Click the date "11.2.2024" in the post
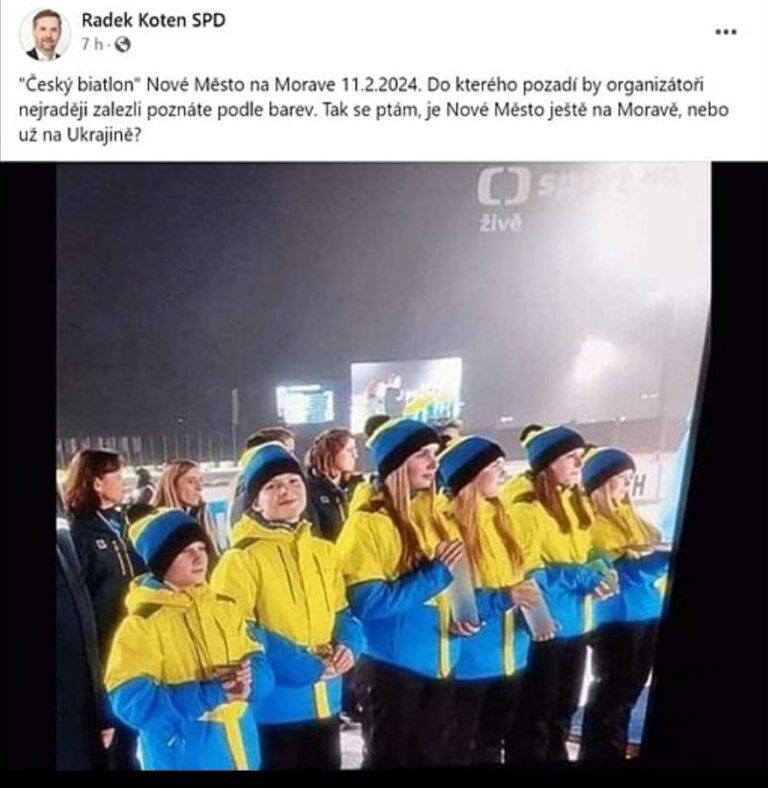The image size is (768, 788). pos(379,85)
